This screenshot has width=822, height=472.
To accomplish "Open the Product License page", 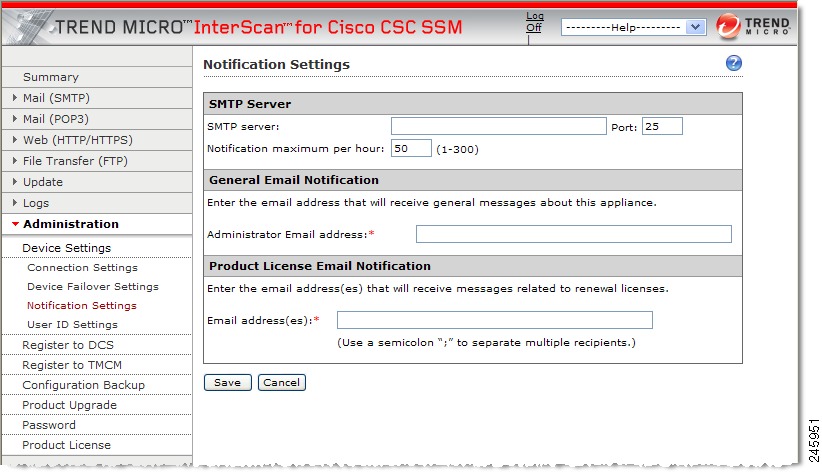I will tap(67, 445).
